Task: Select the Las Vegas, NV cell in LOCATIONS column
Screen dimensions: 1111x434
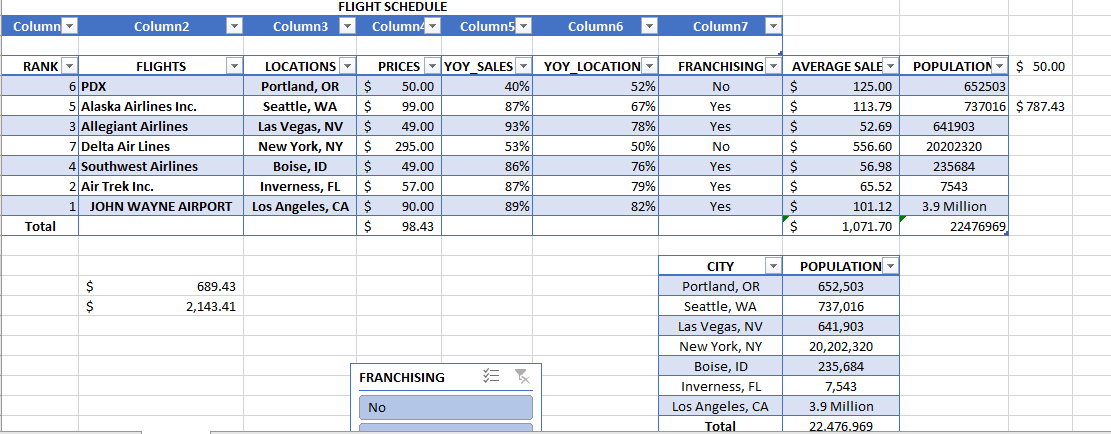Action: tap(300, 127)
